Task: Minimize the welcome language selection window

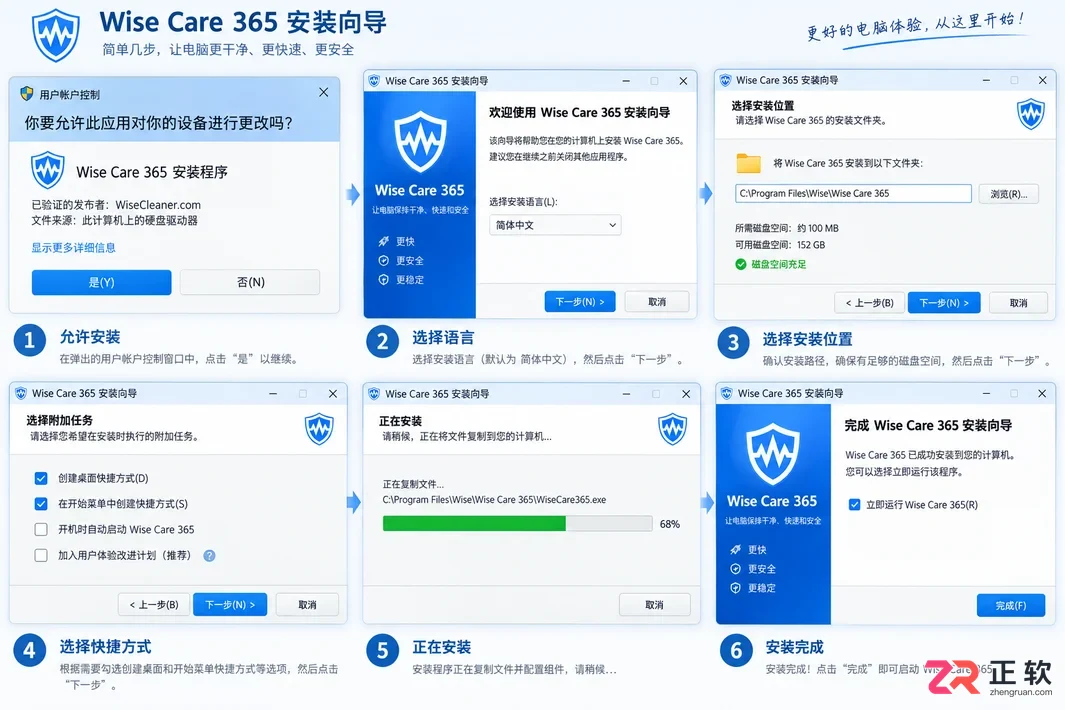Action: pos(626,81)
